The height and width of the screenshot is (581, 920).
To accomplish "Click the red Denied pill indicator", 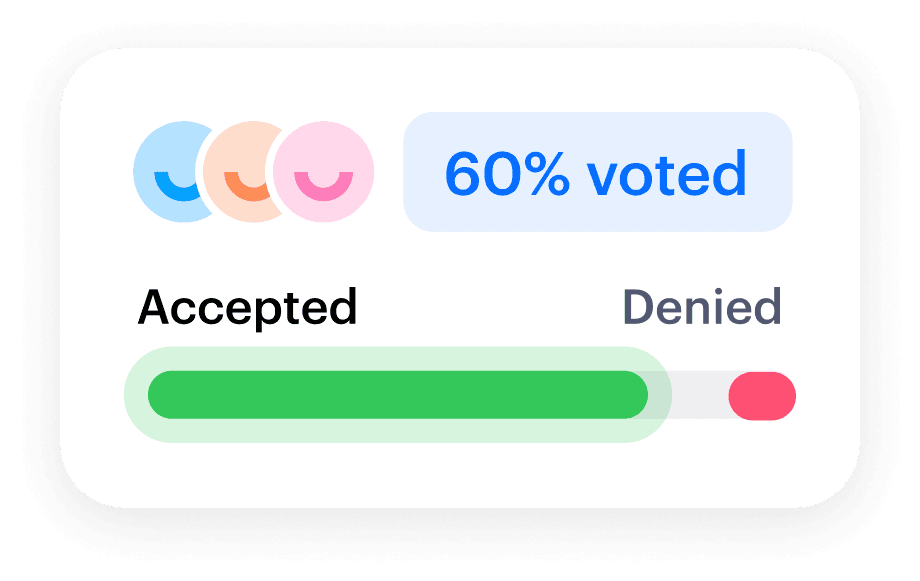I will 762,396.
